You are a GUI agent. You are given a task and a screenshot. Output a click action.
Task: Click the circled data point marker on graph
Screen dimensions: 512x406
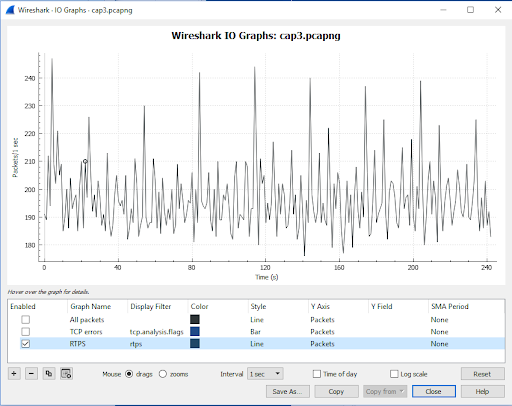click(85, 161)
